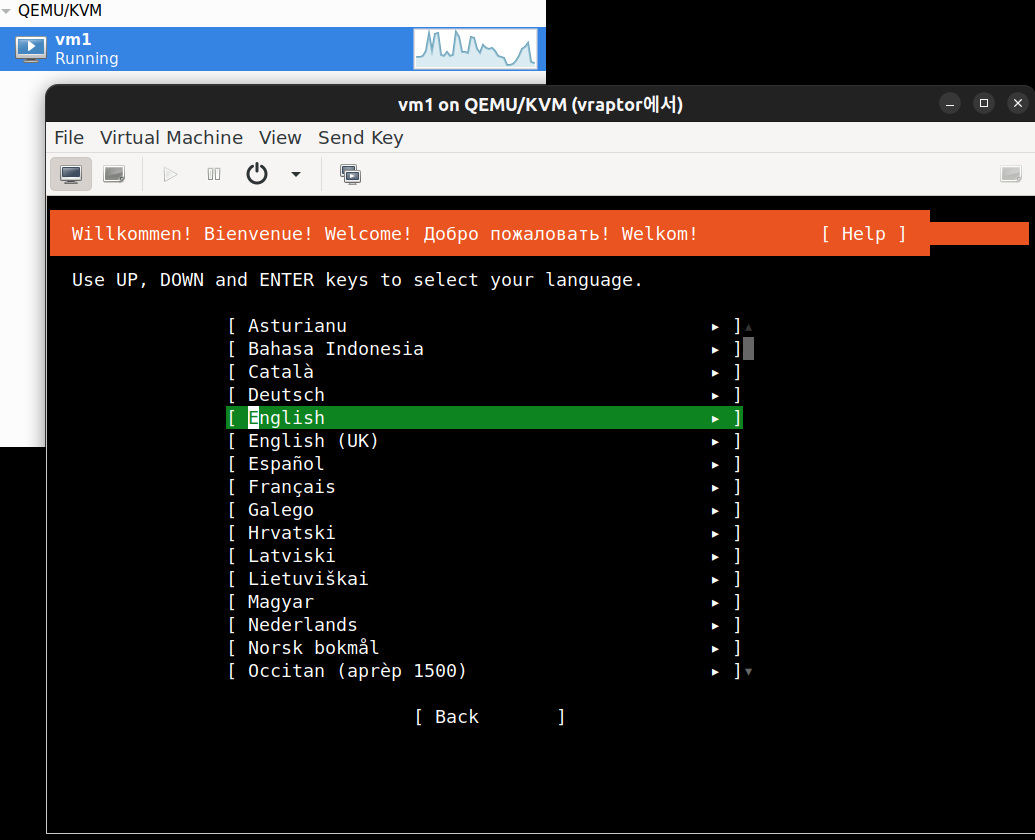The width and height of the screenshot is (1035, 840).
Task: Click the arrow beside Magyar row
Action: pos(715,602)
